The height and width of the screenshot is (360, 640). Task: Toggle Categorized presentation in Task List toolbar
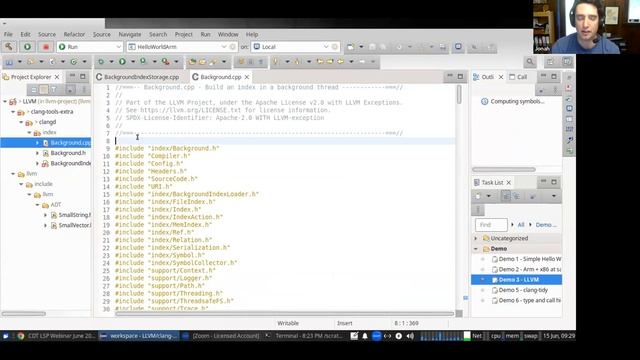(x=506, y=196)
